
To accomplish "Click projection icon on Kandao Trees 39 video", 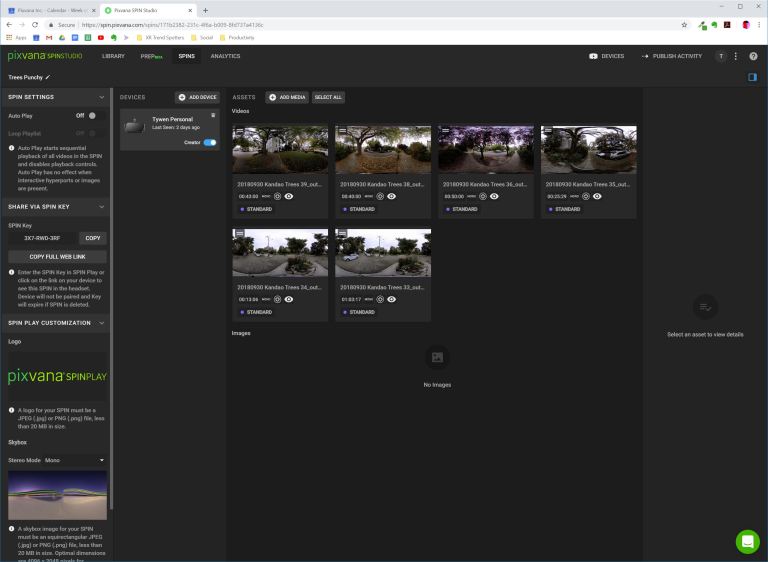I will click(x=277, y=196).
